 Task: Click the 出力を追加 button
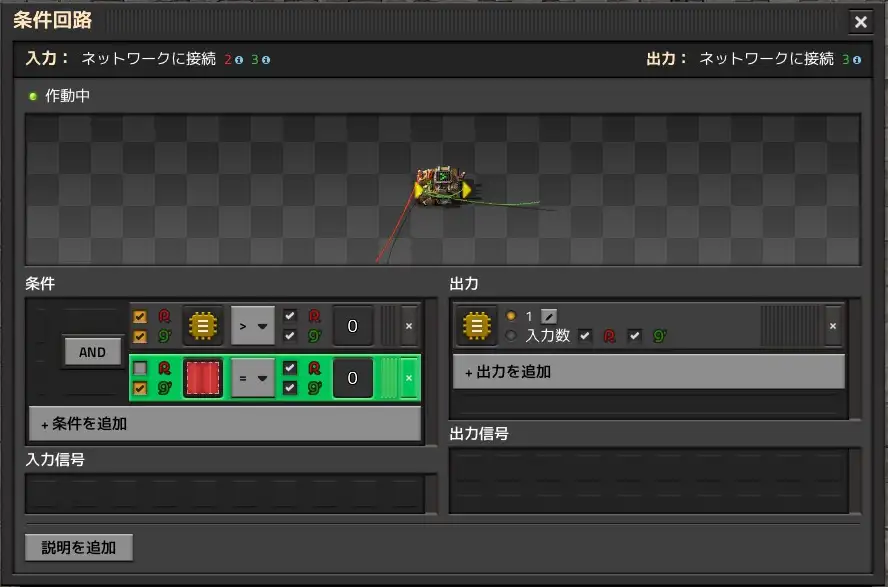tap(648, 372)
